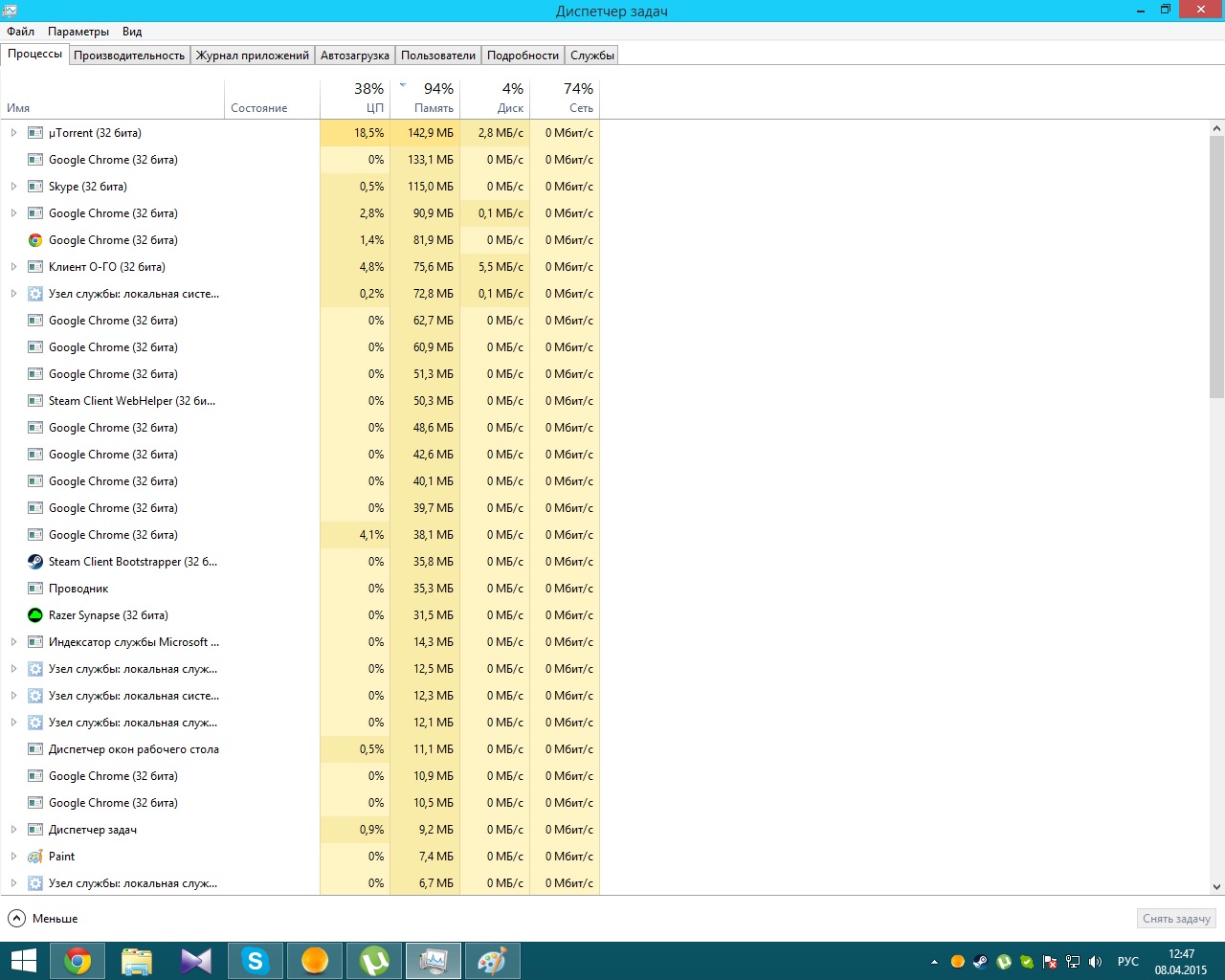Viewport: 1225px width, 980px height.
Task: Select the Razer Synapse (32 бита) row
Action: click(300, 615)
